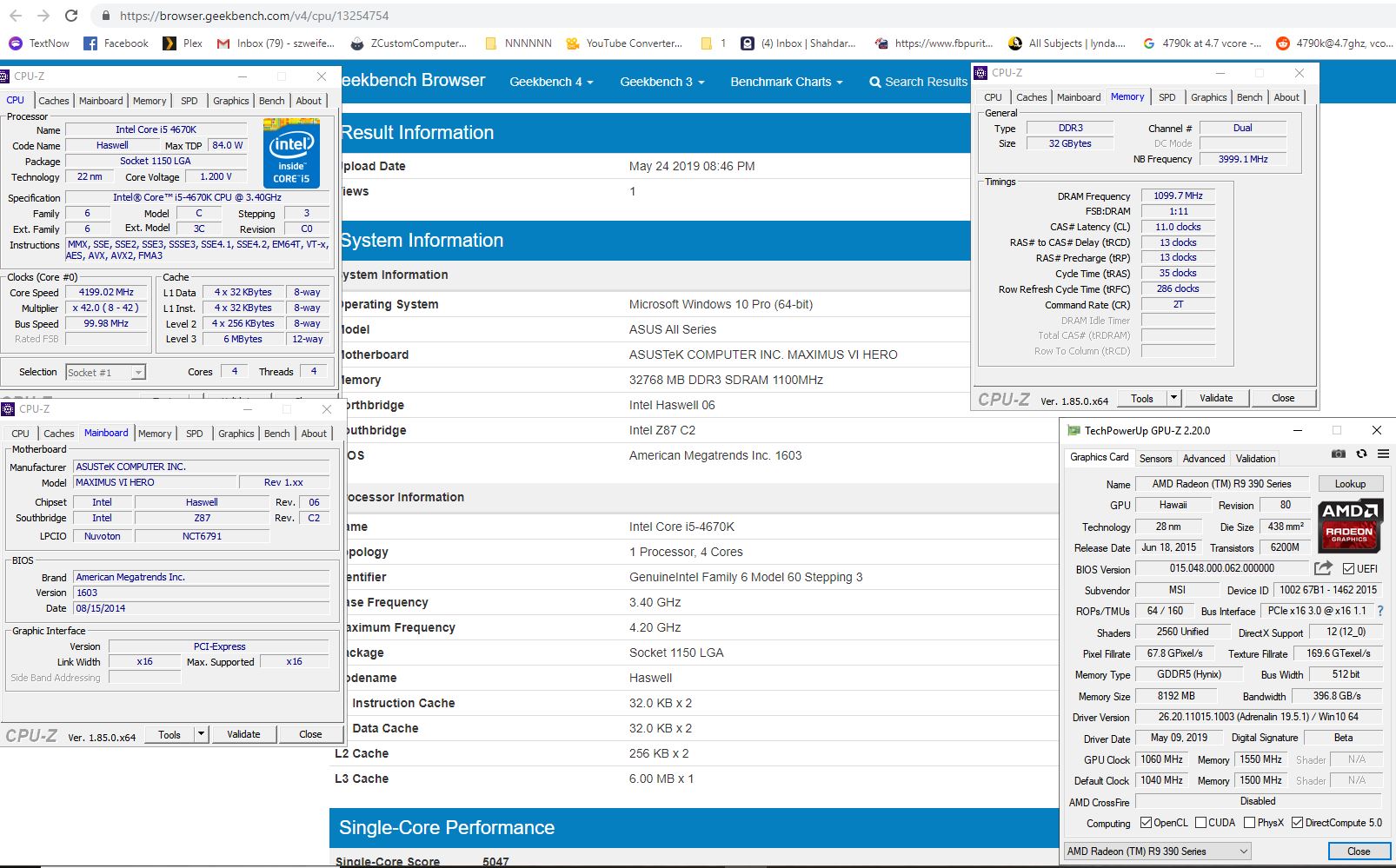Click the Driver Version field in GPU-Z

[1258, 717]
